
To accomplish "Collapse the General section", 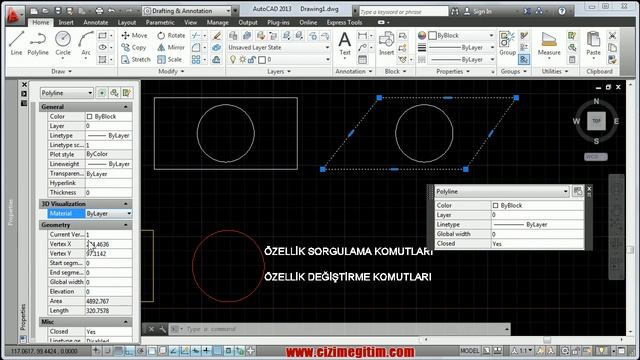I will point(126,107).
